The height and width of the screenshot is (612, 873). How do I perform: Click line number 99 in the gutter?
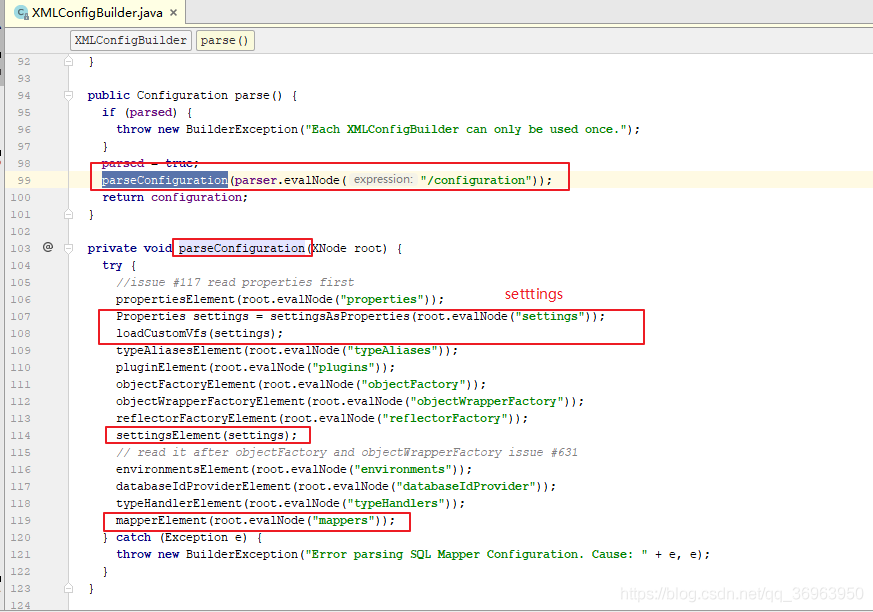[x=24, y=180]
